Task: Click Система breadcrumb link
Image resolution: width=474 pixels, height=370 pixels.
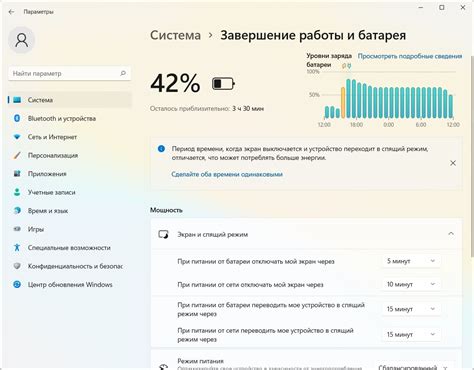Action: (175, 35)
